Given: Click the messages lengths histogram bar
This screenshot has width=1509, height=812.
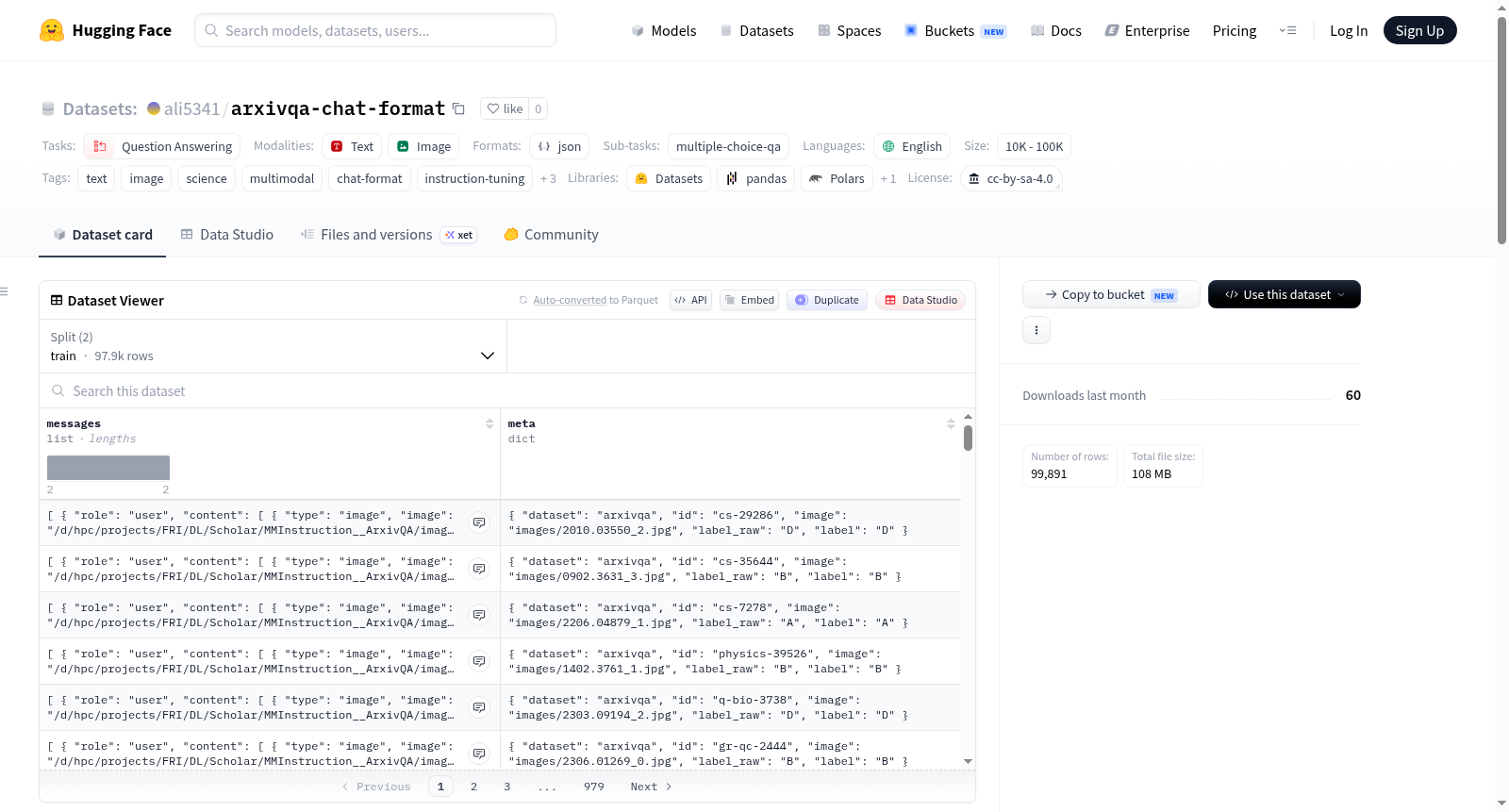Looking at the screenshot, I should point(108,468).
